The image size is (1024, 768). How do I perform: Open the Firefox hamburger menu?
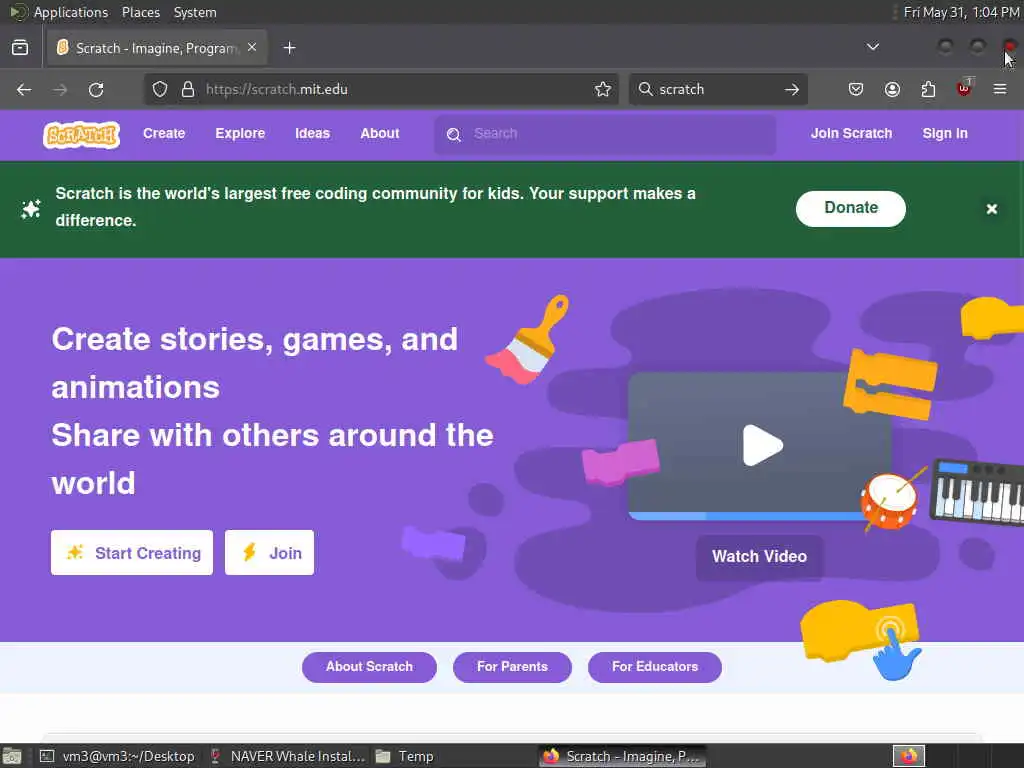(1000, 89)
